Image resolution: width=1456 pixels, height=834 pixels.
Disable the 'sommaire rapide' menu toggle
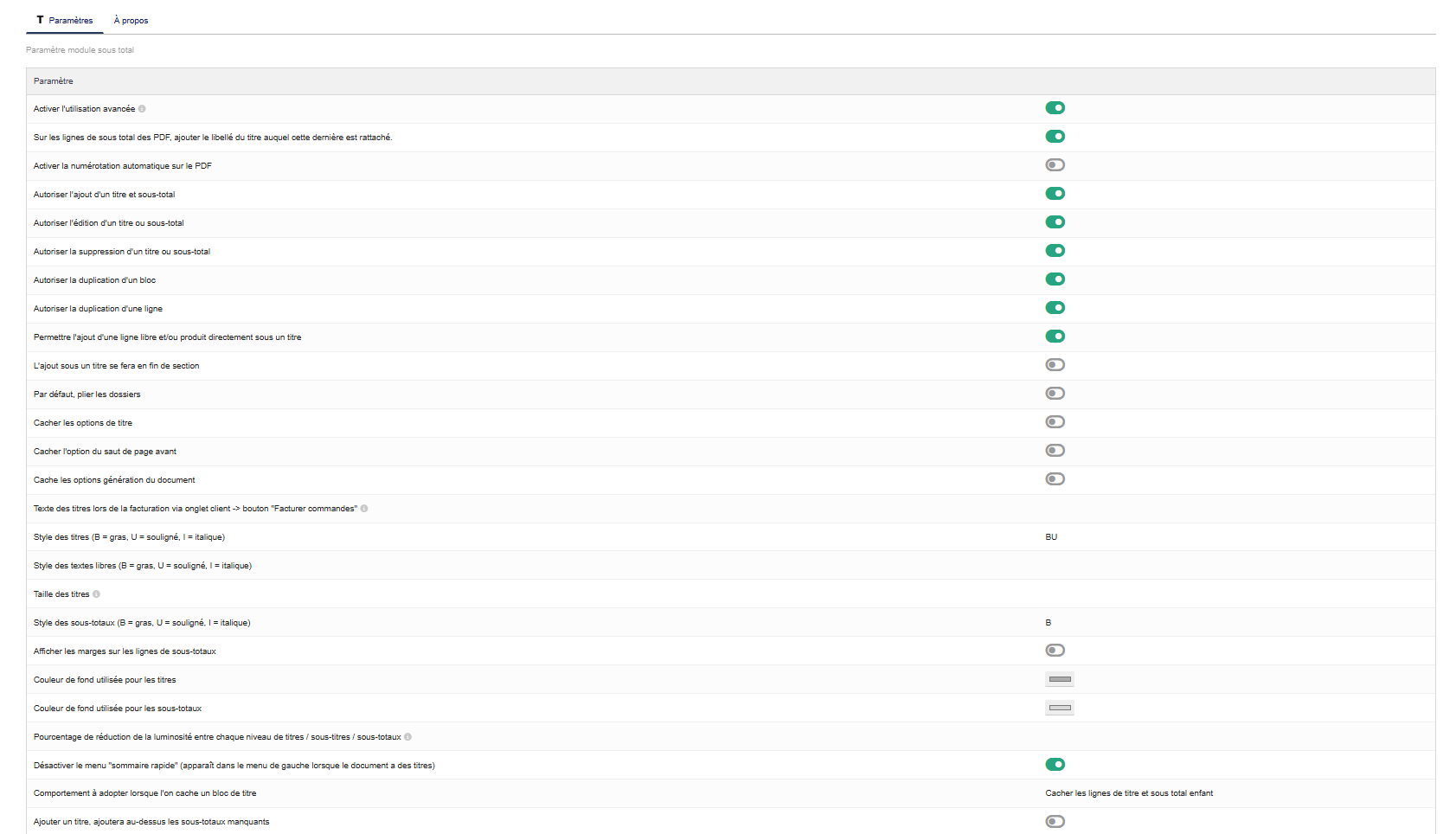pos(1055,765)
